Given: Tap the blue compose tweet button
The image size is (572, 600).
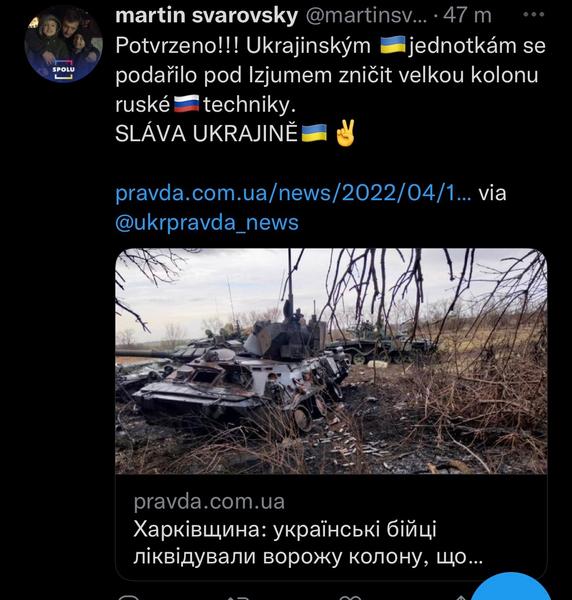Looking at the screenshot, I should 513,588.
